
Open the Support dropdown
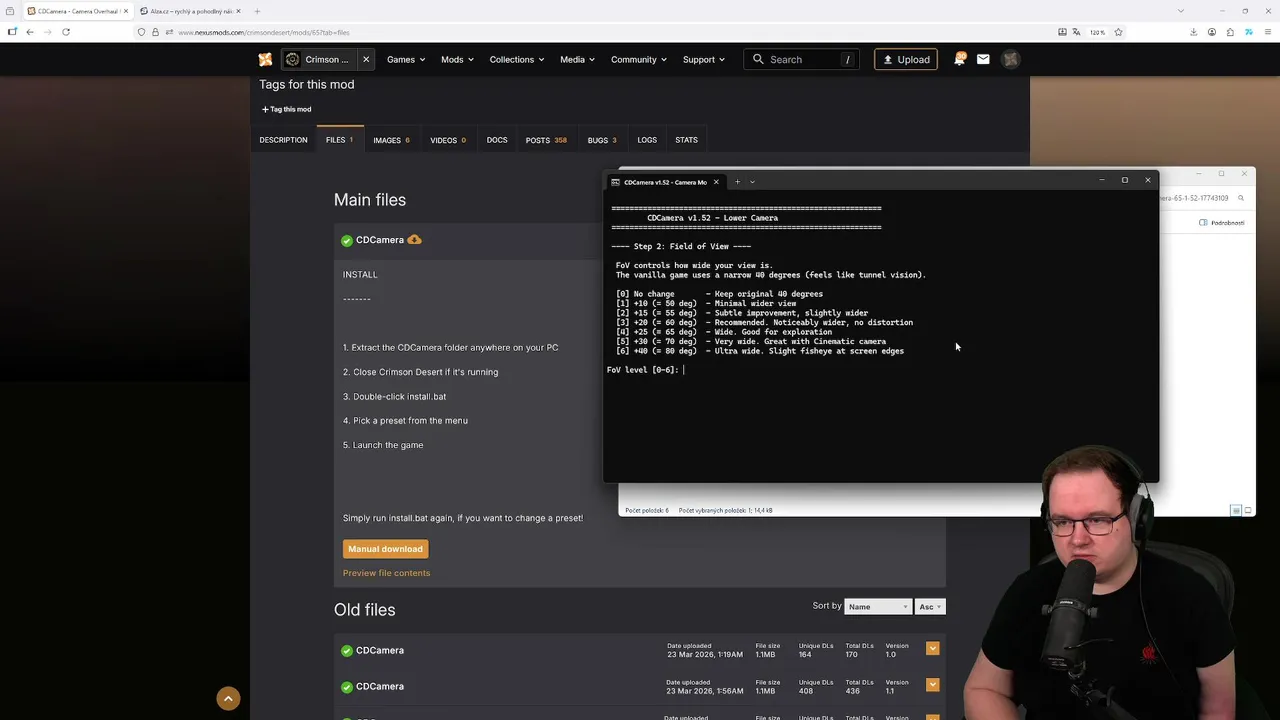pos(704,59)
